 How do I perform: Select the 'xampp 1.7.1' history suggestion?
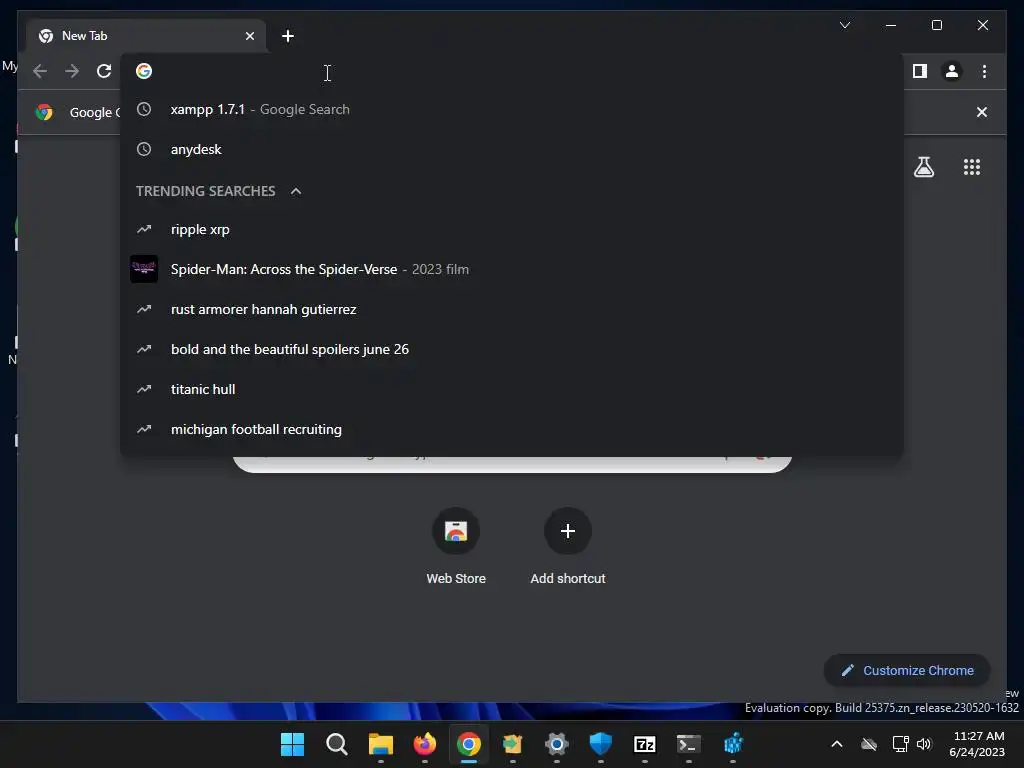(x=512, y=109)
